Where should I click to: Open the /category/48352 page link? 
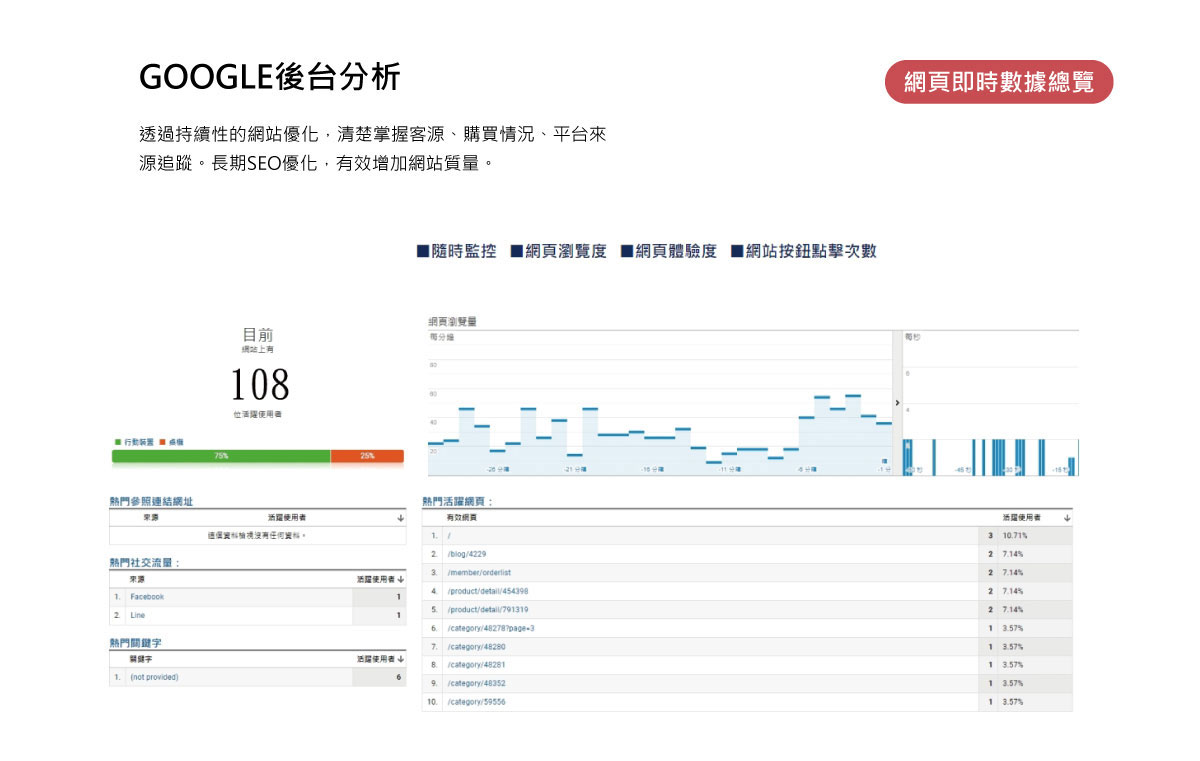click(476, 683)
